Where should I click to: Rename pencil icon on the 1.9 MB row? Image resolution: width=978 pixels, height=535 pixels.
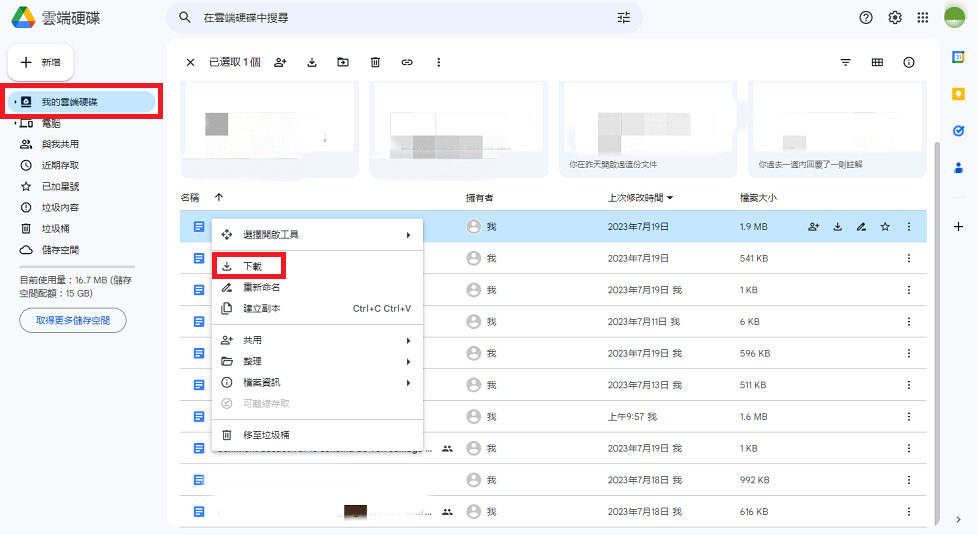tap(861, 227)
